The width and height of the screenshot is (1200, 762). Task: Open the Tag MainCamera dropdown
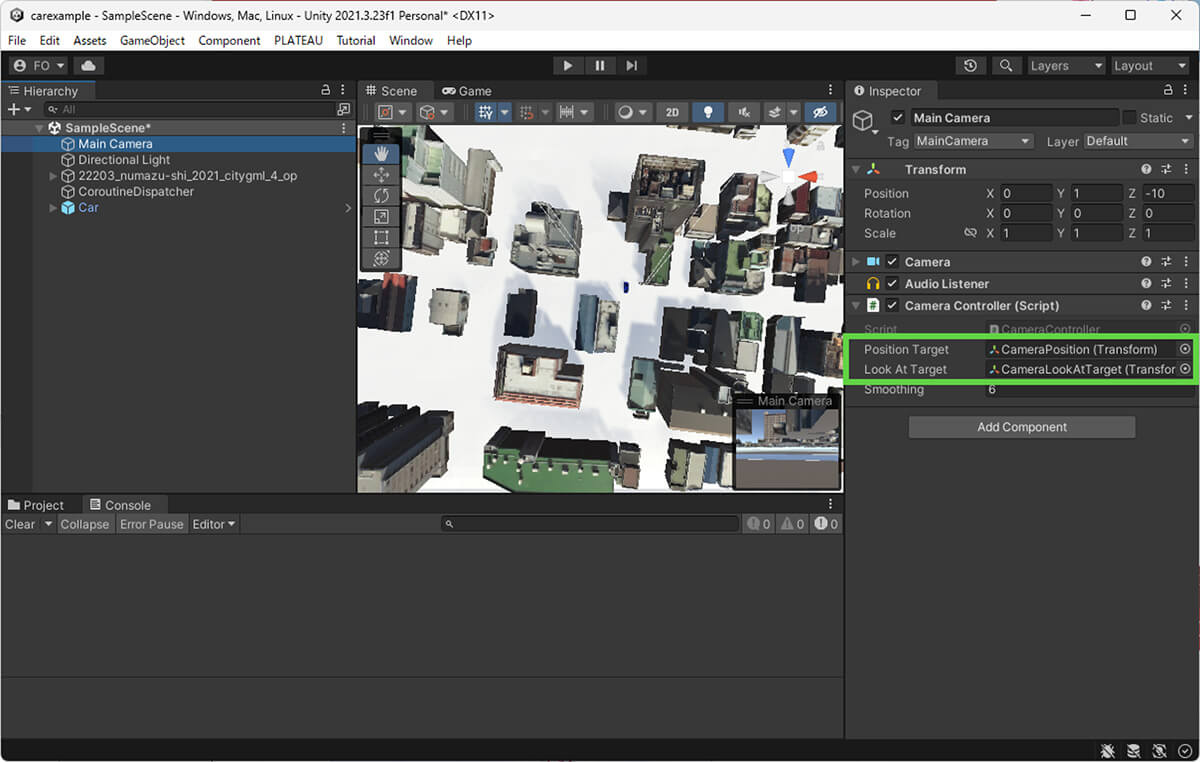coord(972,141)
